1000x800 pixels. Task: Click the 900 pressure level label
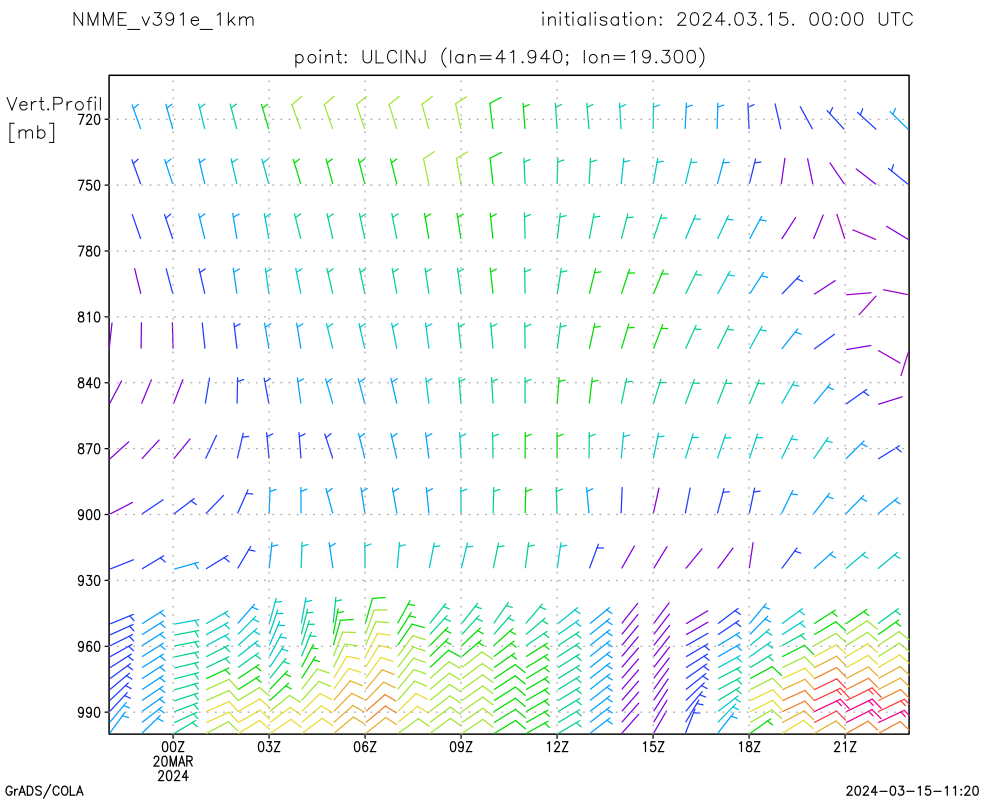pos(89,515)
